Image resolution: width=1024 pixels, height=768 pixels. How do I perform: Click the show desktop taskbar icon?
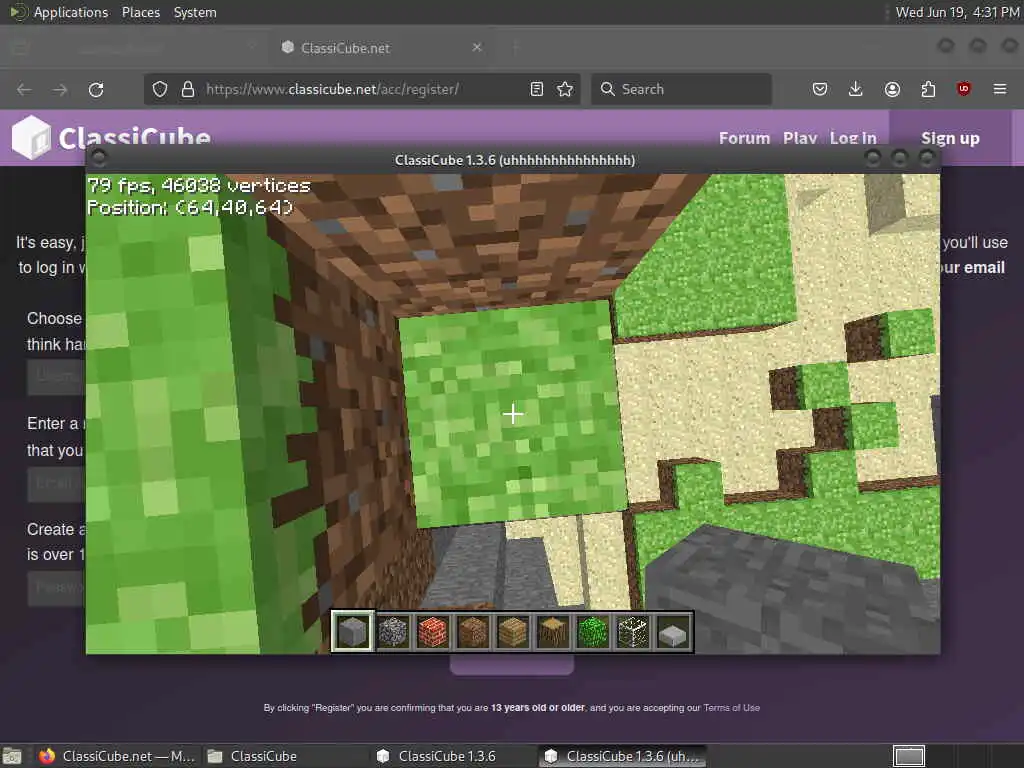pyautogui.click(x=12, y=757)
